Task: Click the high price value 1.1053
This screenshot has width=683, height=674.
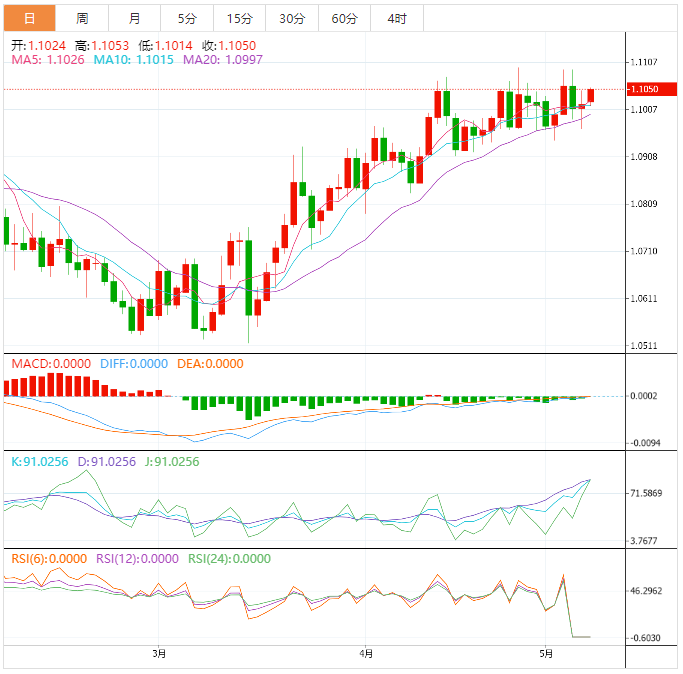Action: pos(110,46)
